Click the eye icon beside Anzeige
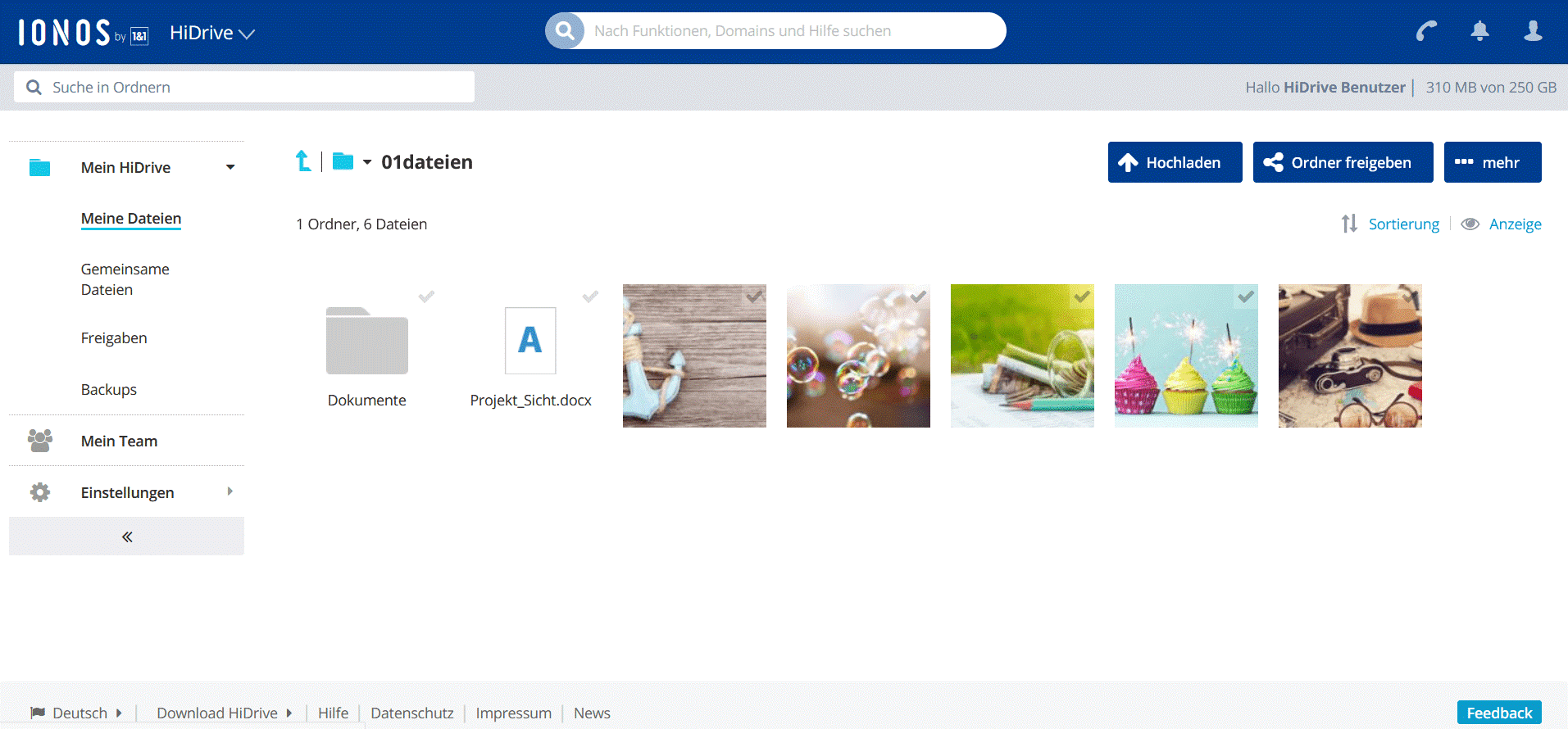This screenshot has width=1568, height=729. point(1470,224)
